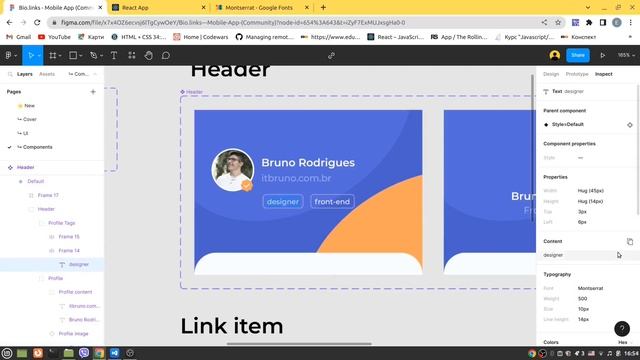Switch to the Inspect tab

pyautogui.click(x=604, y=74)
